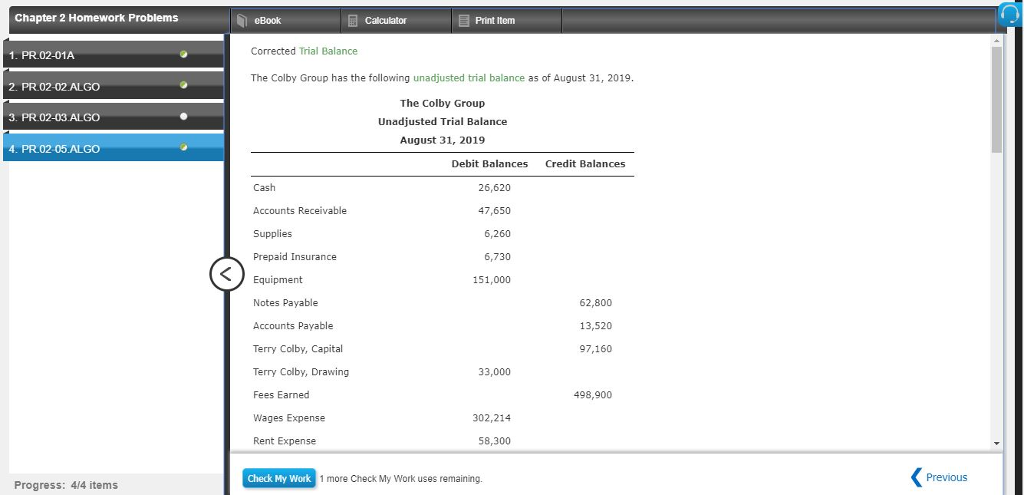Click the Equipment value 151,000
This screenshot has height=495, width=1024.
click(492, 280)
